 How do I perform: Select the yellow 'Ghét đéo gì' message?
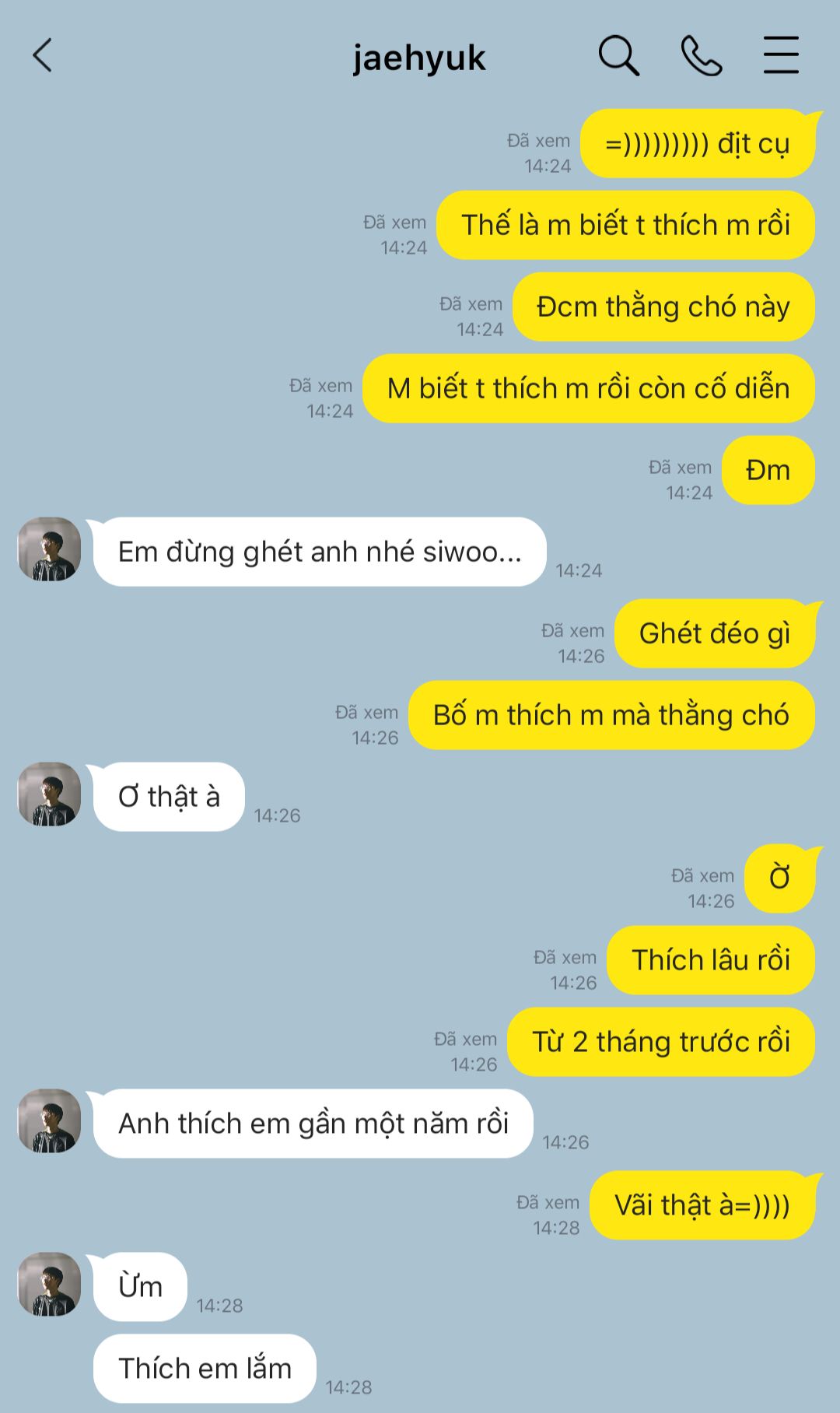pos(715,633)
